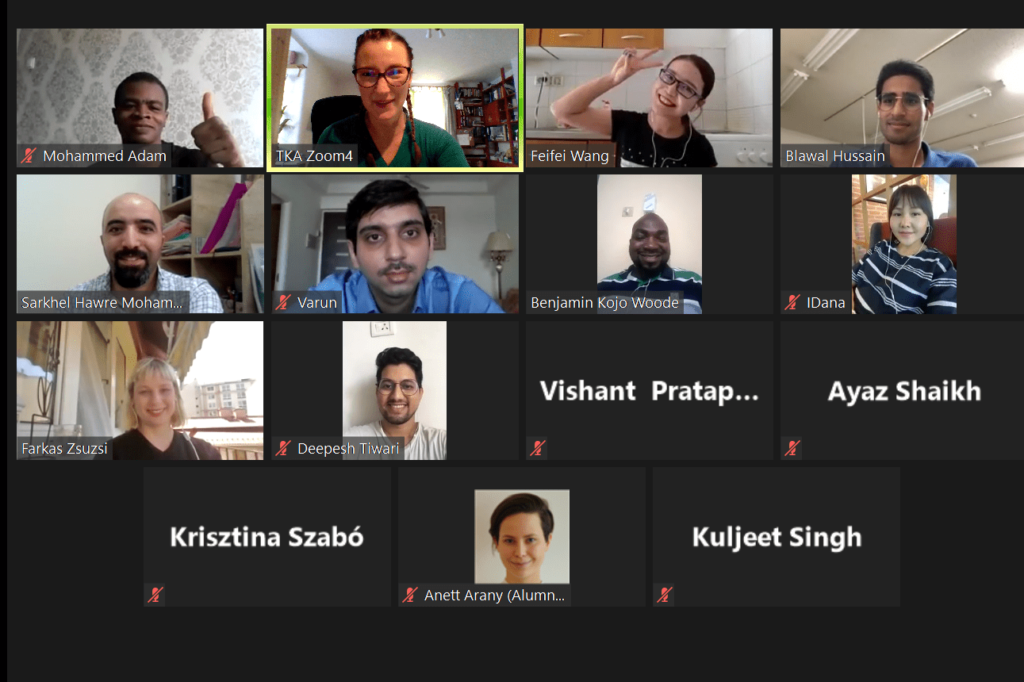
Task: Click muted mic icon beside IDana
Action: [792, 302]
